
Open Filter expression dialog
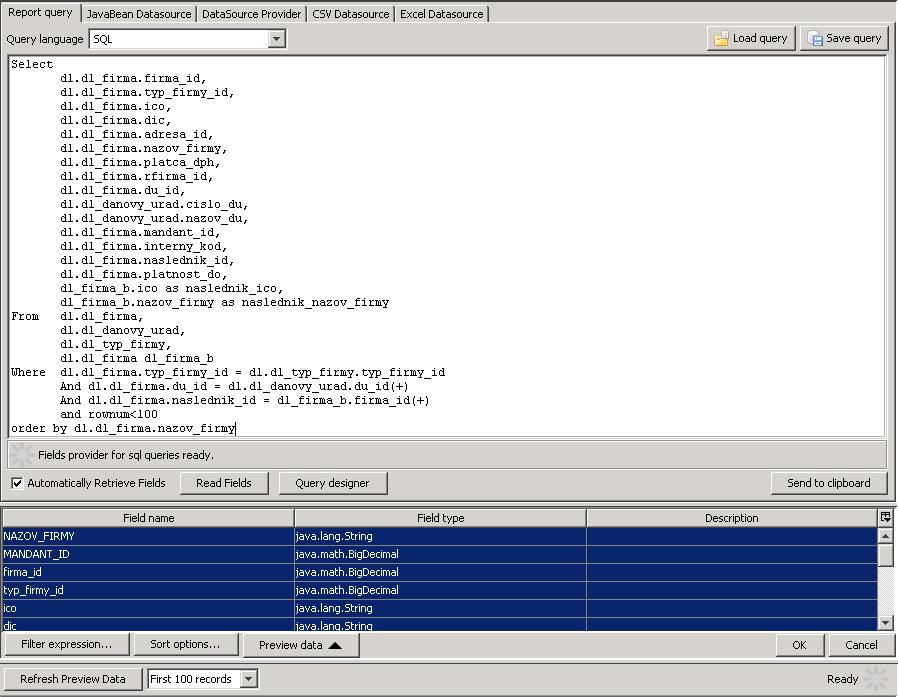pos(66,644)
